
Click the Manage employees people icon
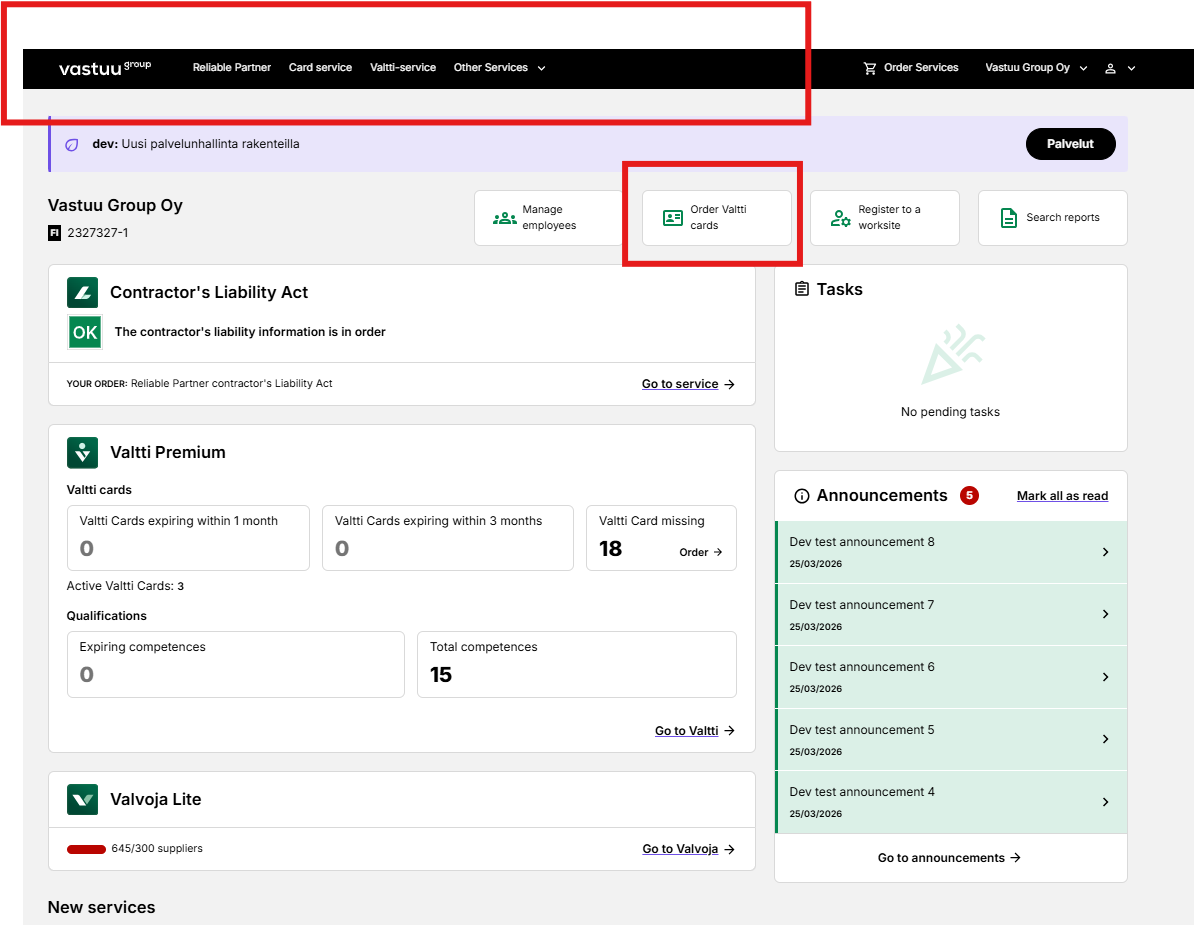coord(505,218)
